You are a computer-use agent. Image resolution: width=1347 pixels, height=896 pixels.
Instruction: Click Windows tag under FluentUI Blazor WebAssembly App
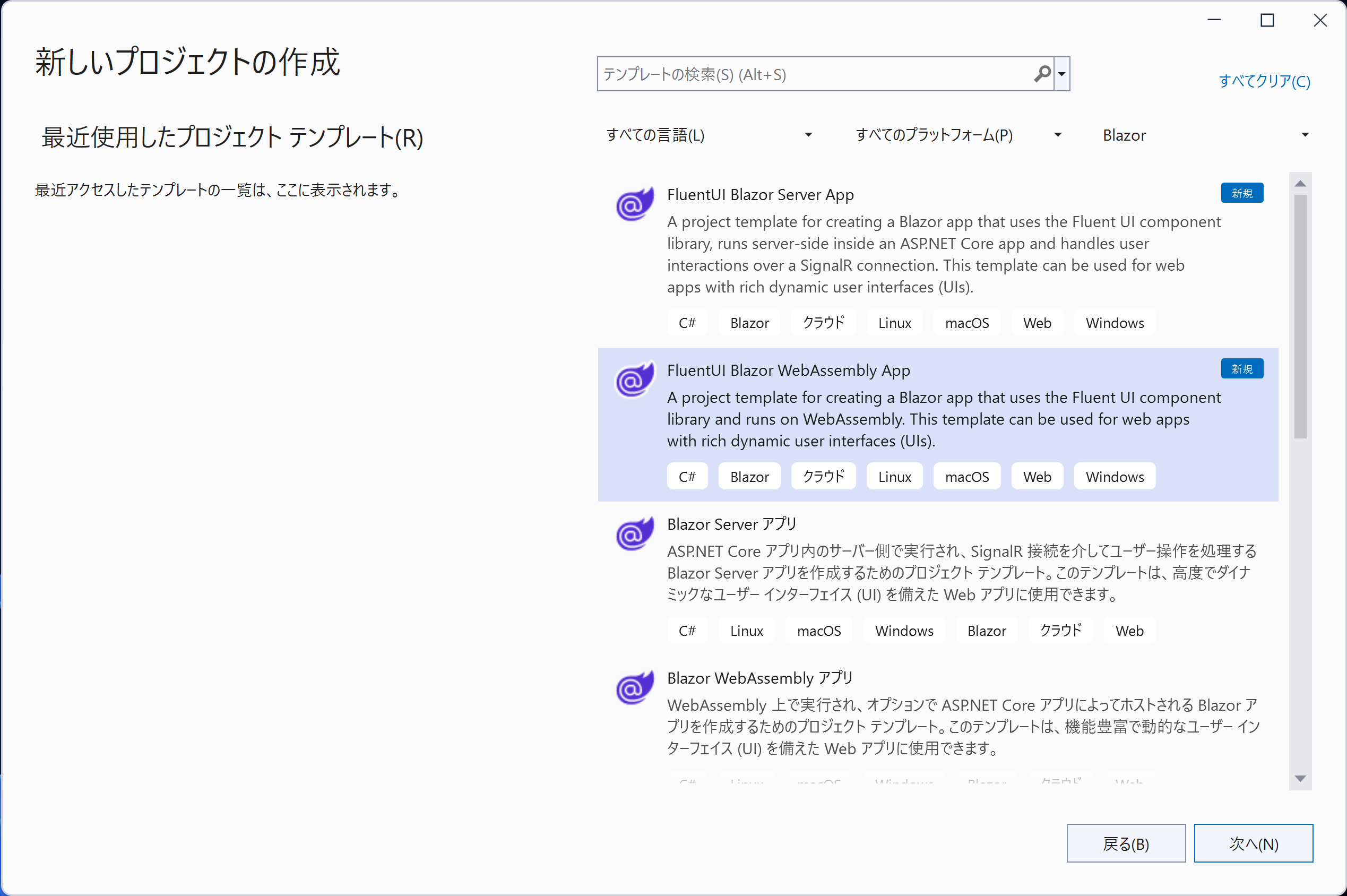[1115, 477]
